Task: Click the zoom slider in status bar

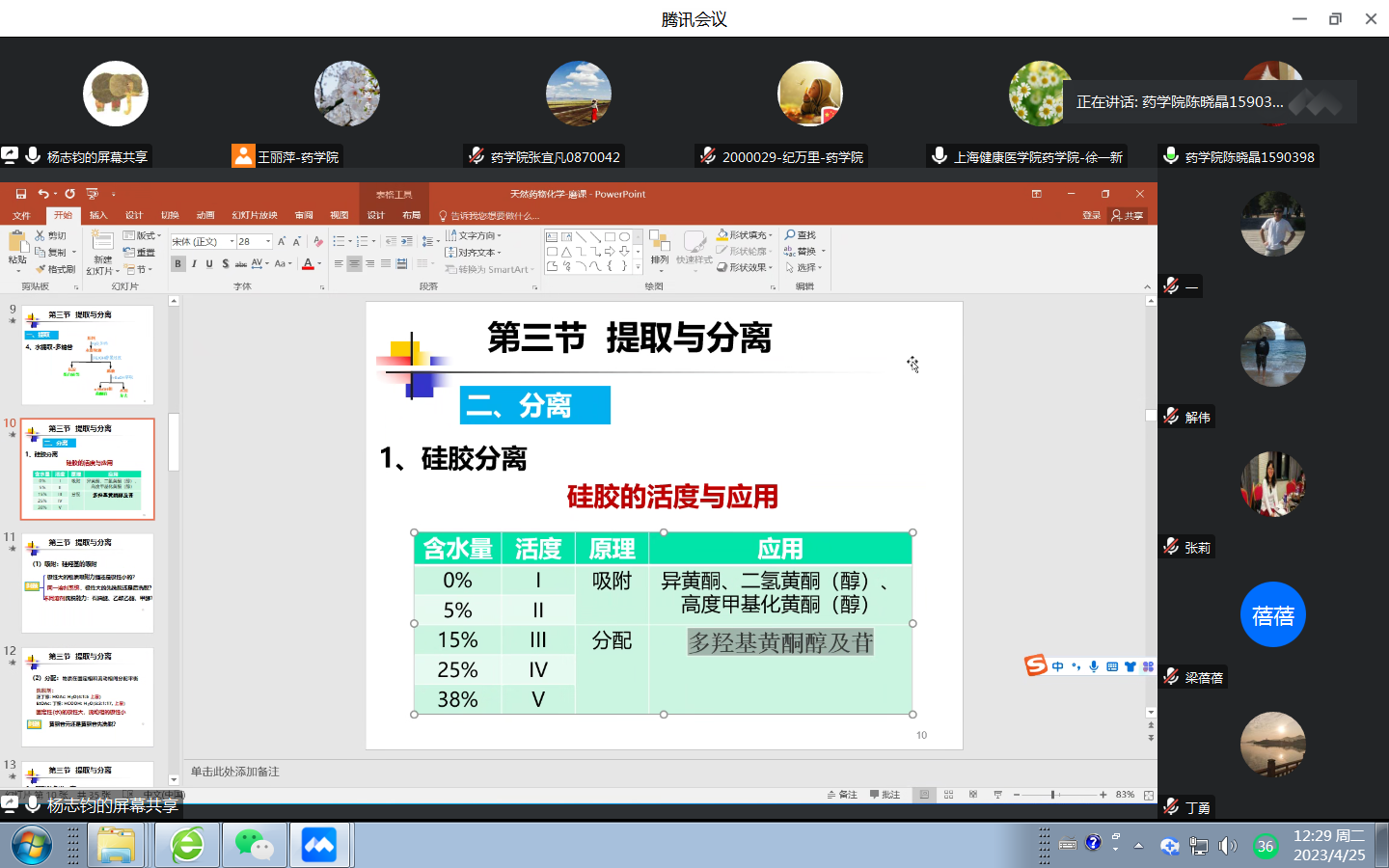Action: click(1053, 795)
